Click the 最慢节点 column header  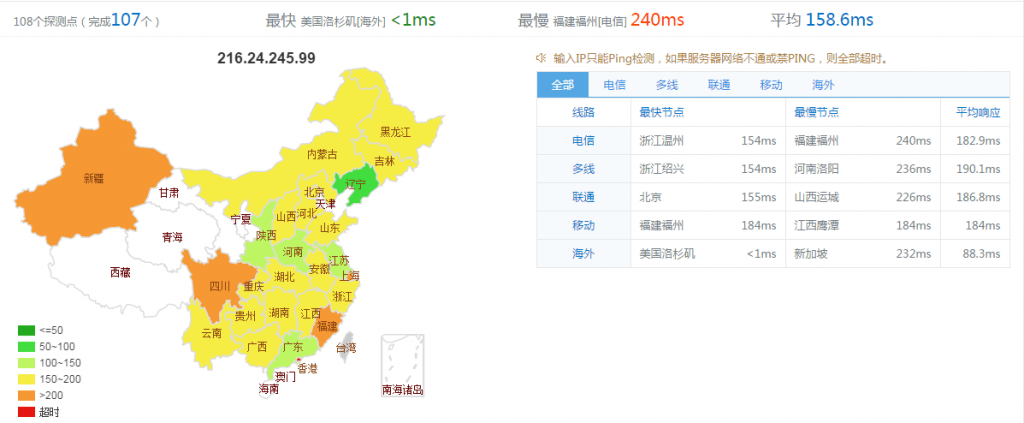(816, 112)
